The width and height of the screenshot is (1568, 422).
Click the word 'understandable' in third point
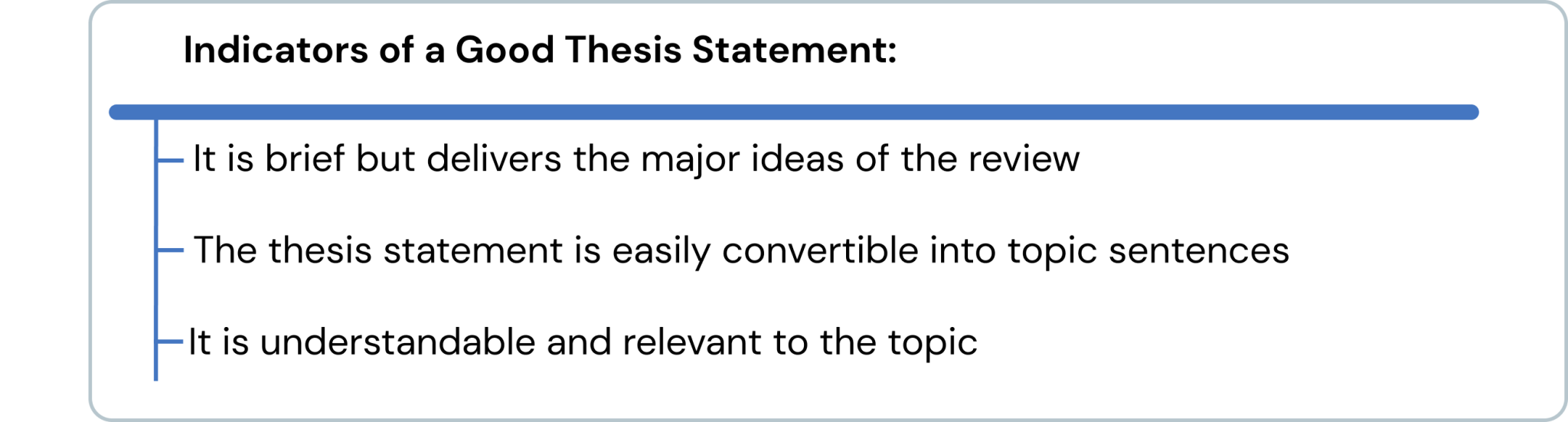coord(397,342)
